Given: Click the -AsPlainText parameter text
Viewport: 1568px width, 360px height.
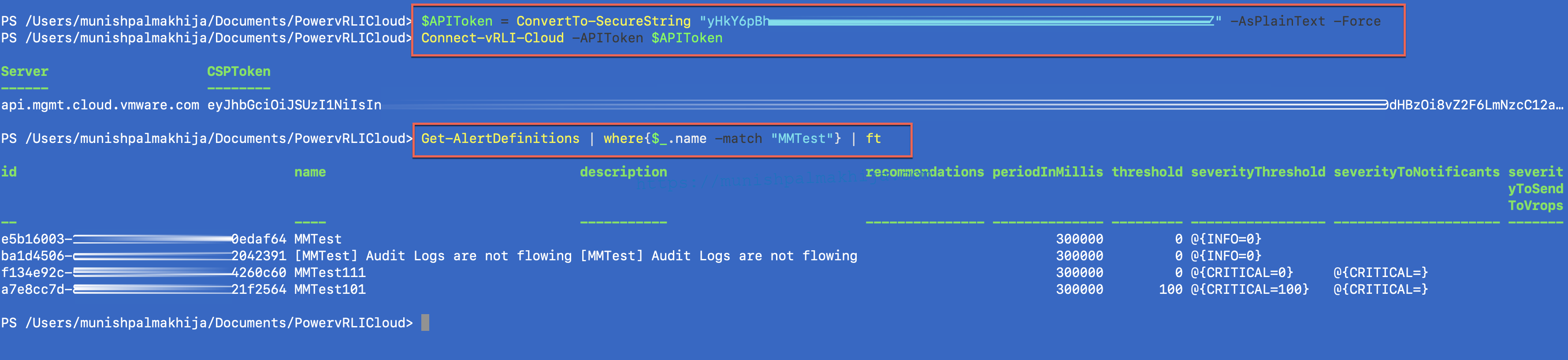Looking at the screenshot, I should point(1277,21).
